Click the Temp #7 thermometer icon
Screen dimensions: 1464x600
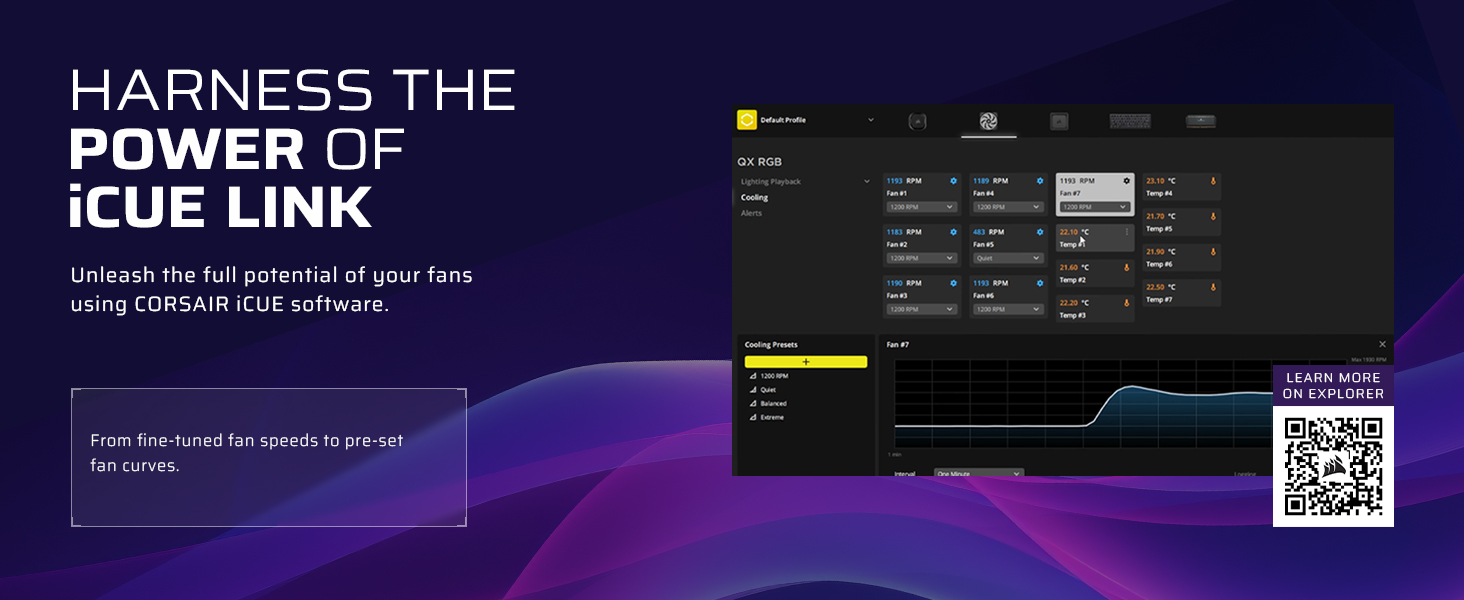click(x=1213, y=287)
